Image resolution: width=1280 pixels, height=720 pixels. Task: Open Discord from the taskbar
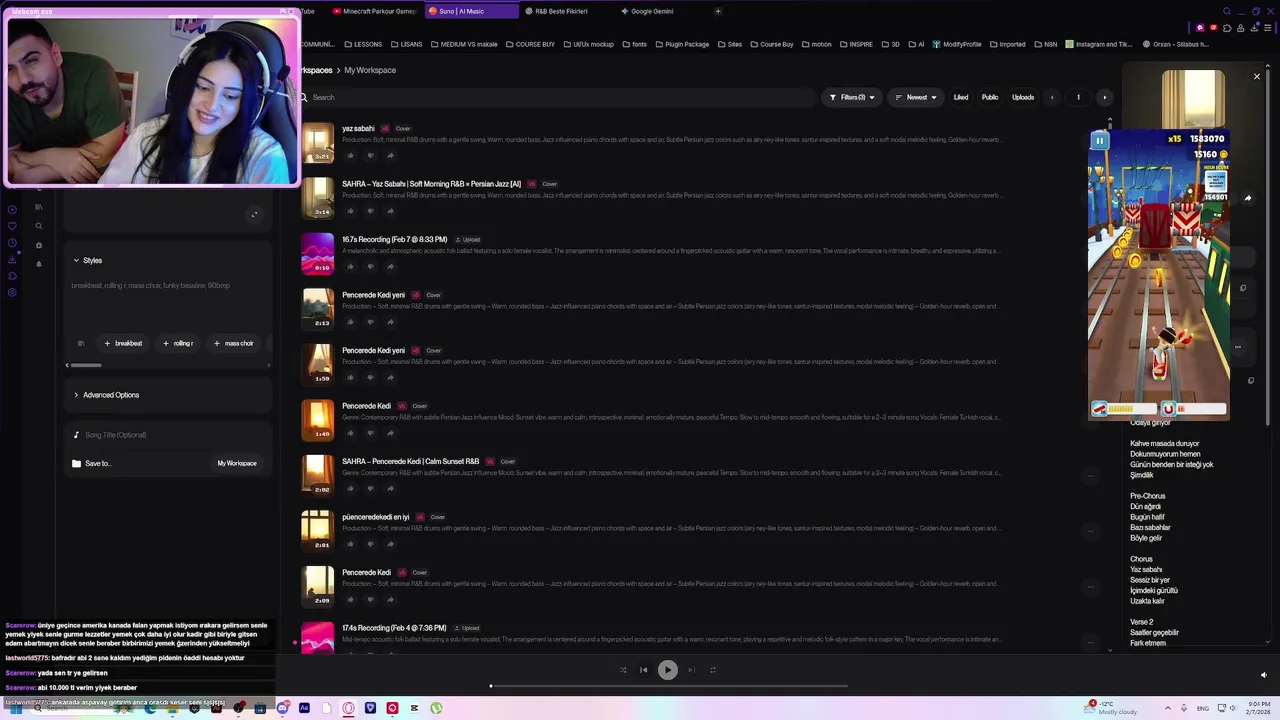(x=283, y=708)
